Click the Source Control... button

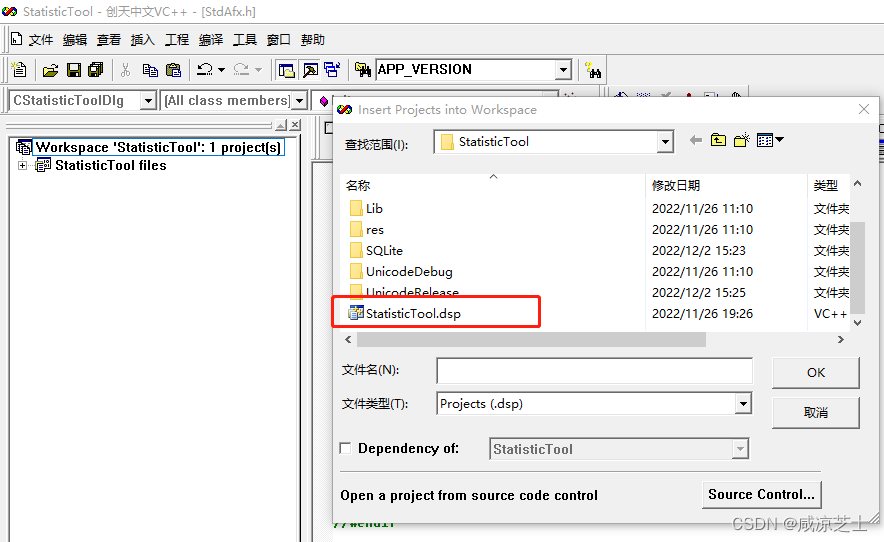(761, 494)
